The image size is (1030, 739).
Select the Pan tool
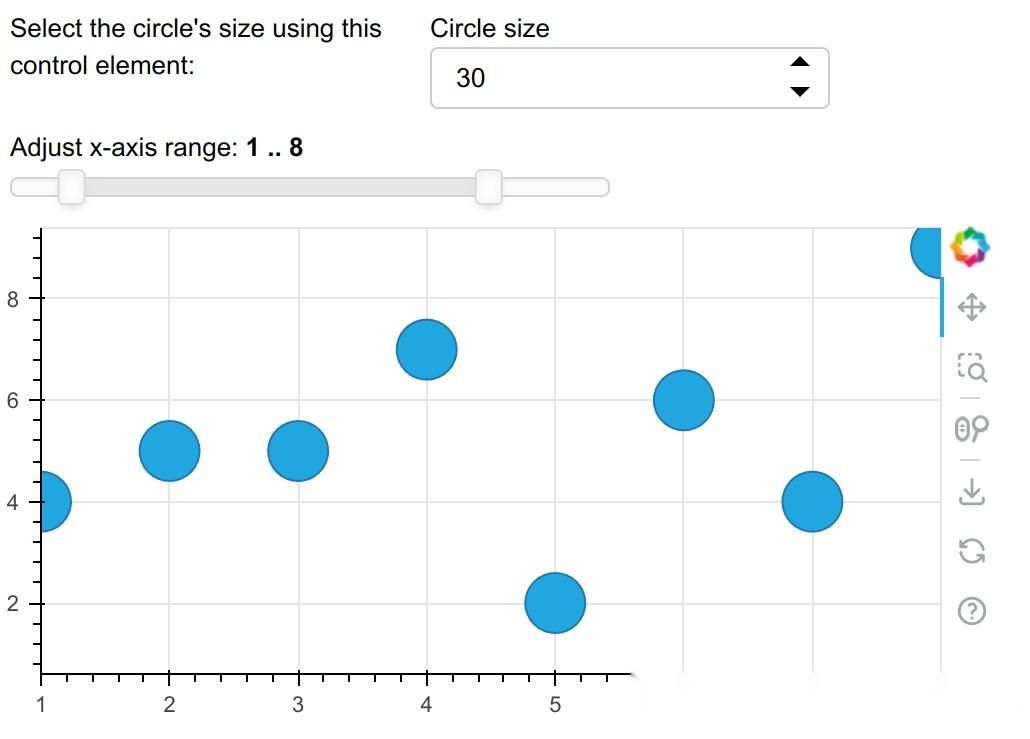tap(972, 307)
